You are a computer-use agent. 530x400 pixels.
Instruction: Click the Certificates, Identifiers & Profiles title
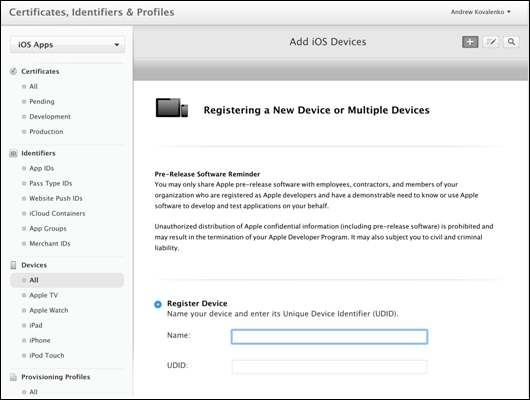92,12
